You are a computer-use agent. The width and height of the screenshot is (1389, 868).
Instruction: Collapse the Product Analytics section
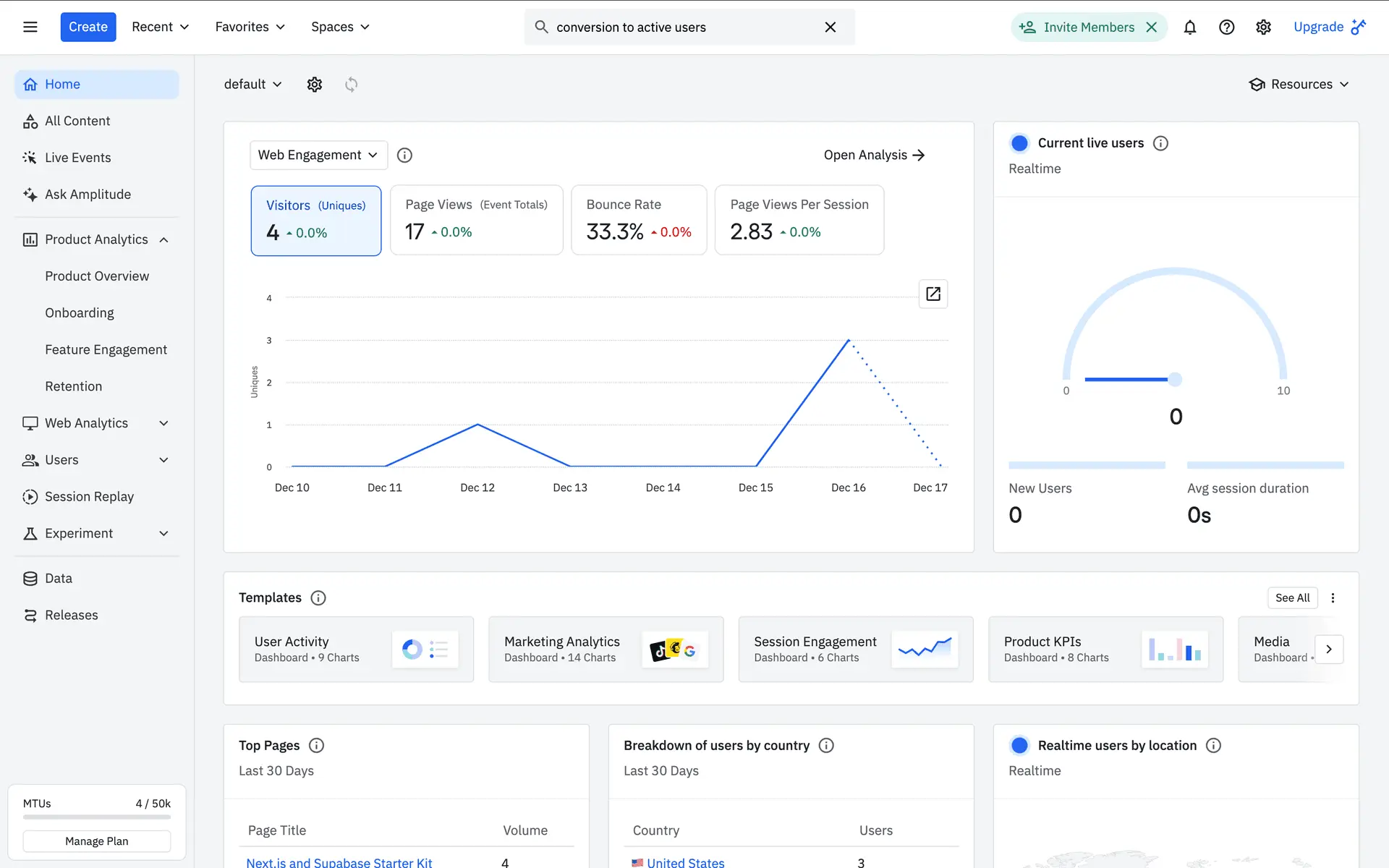tap(164, 240)
